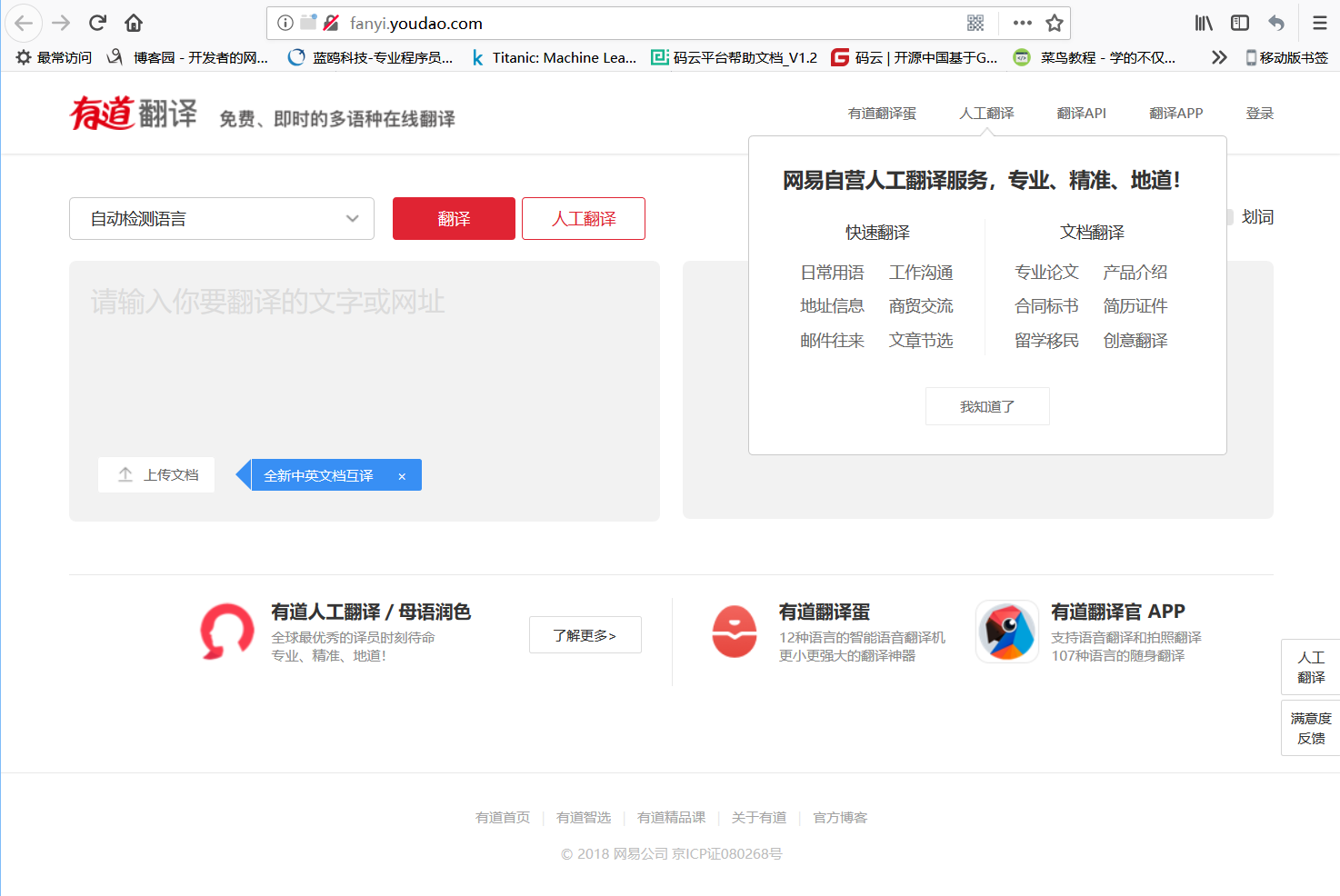
Task: Show site information icon in address bar
Action: (x=285, y=23)
